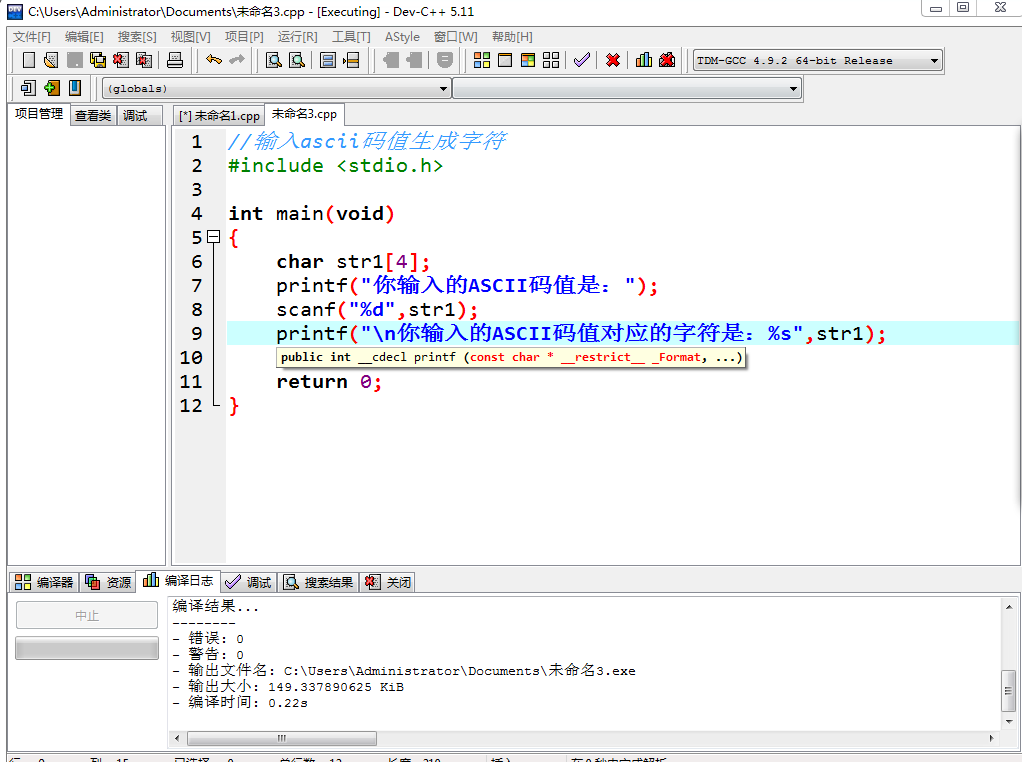Undo the last edit with toolbar arrow
Screen dimensions: 1022x762
coord(214,60)
